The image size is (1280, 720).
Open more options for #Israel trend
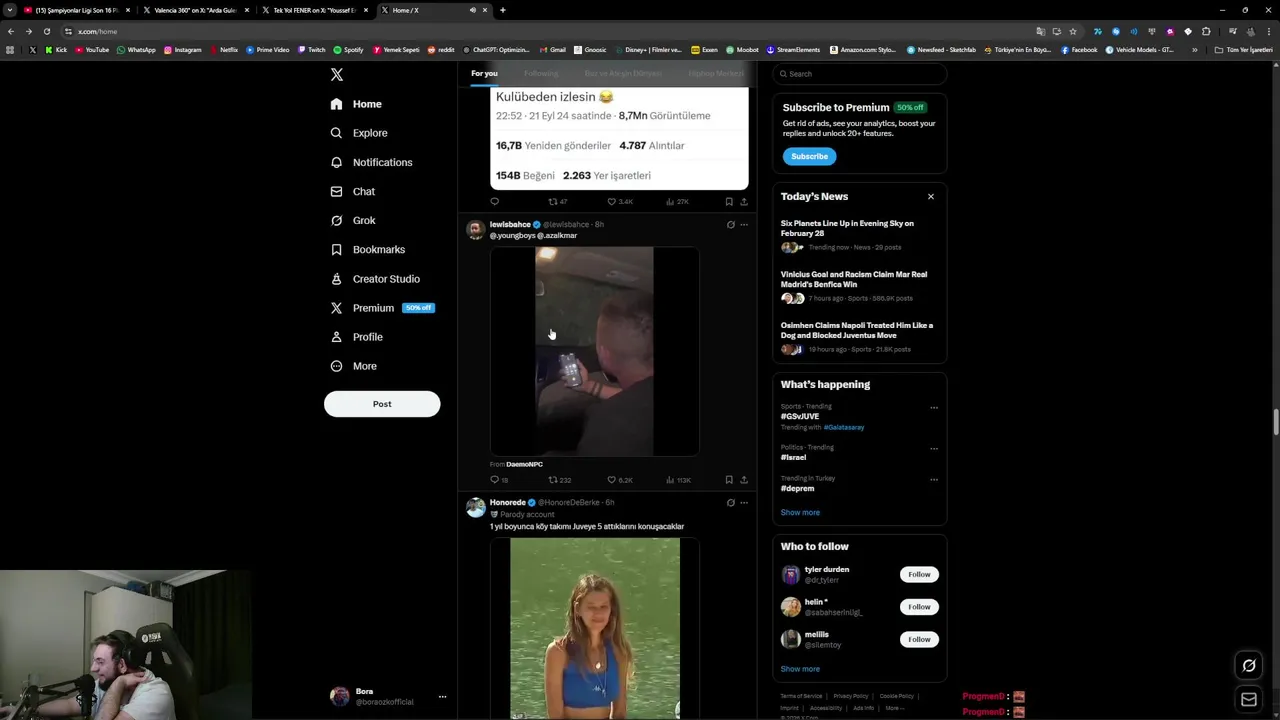934,448
